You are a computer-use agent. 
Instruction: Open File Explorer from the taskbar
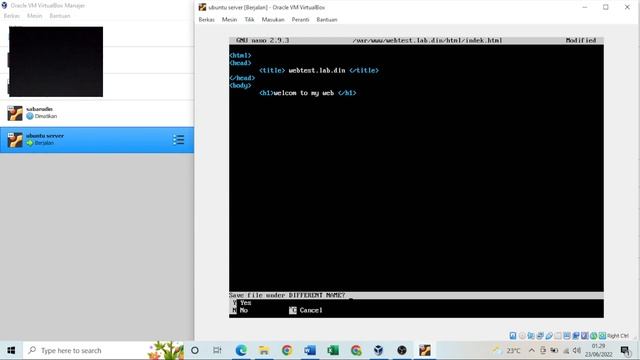264,350
